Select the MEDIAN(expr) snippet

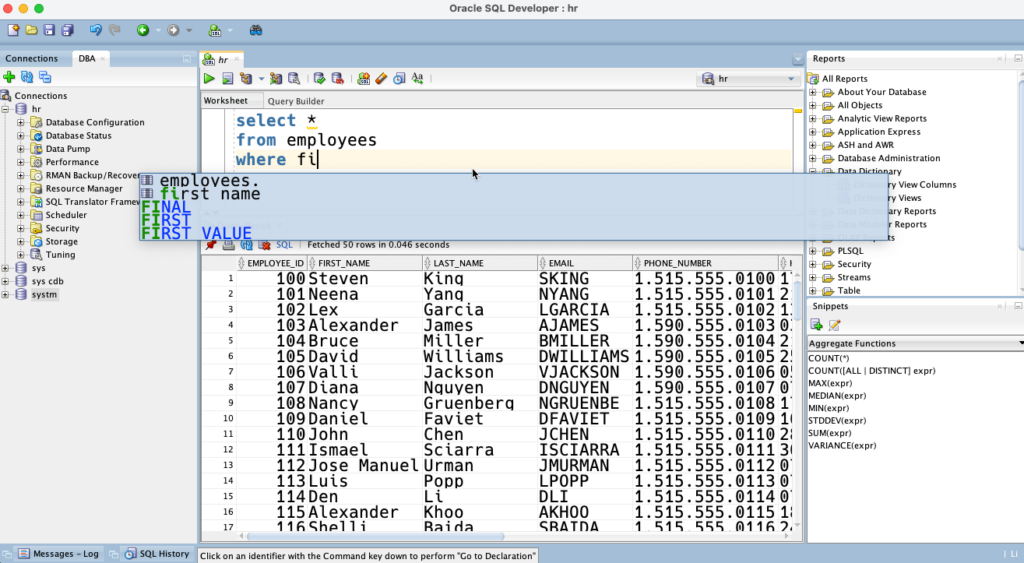pyautogui.click(x=837, y=395)
